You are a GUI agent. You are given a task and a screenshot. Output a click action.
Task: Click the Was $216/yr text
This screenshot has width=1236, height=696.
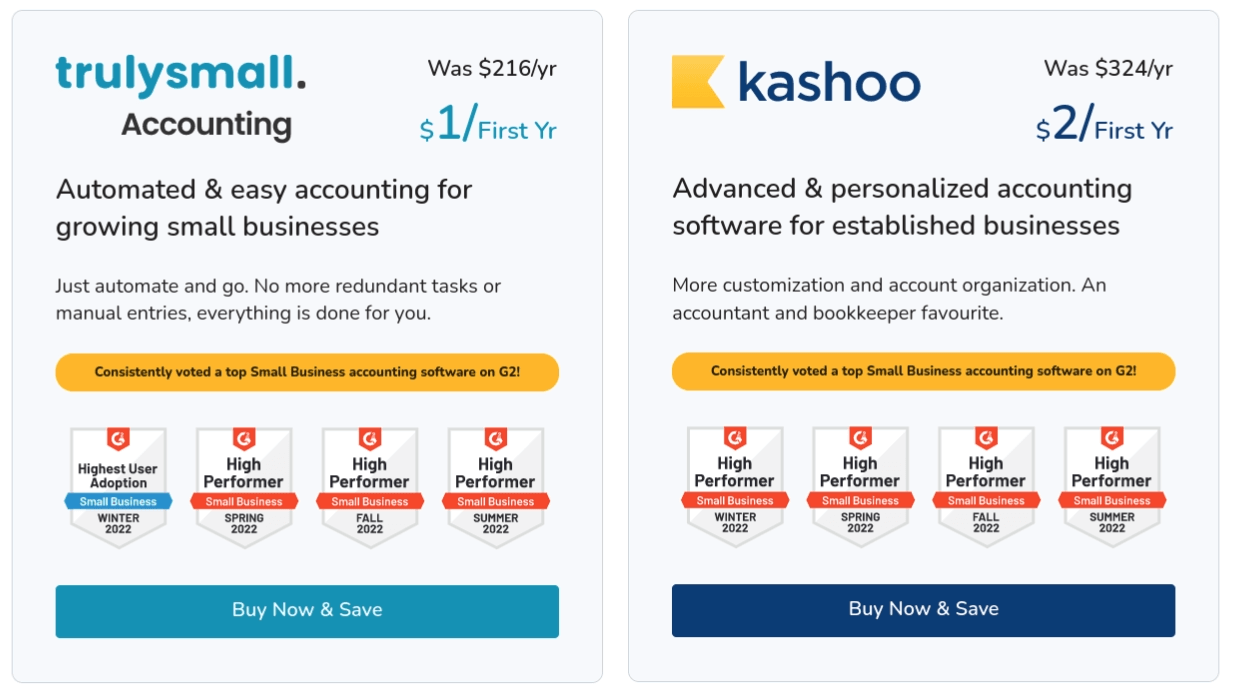coord(492,68)
